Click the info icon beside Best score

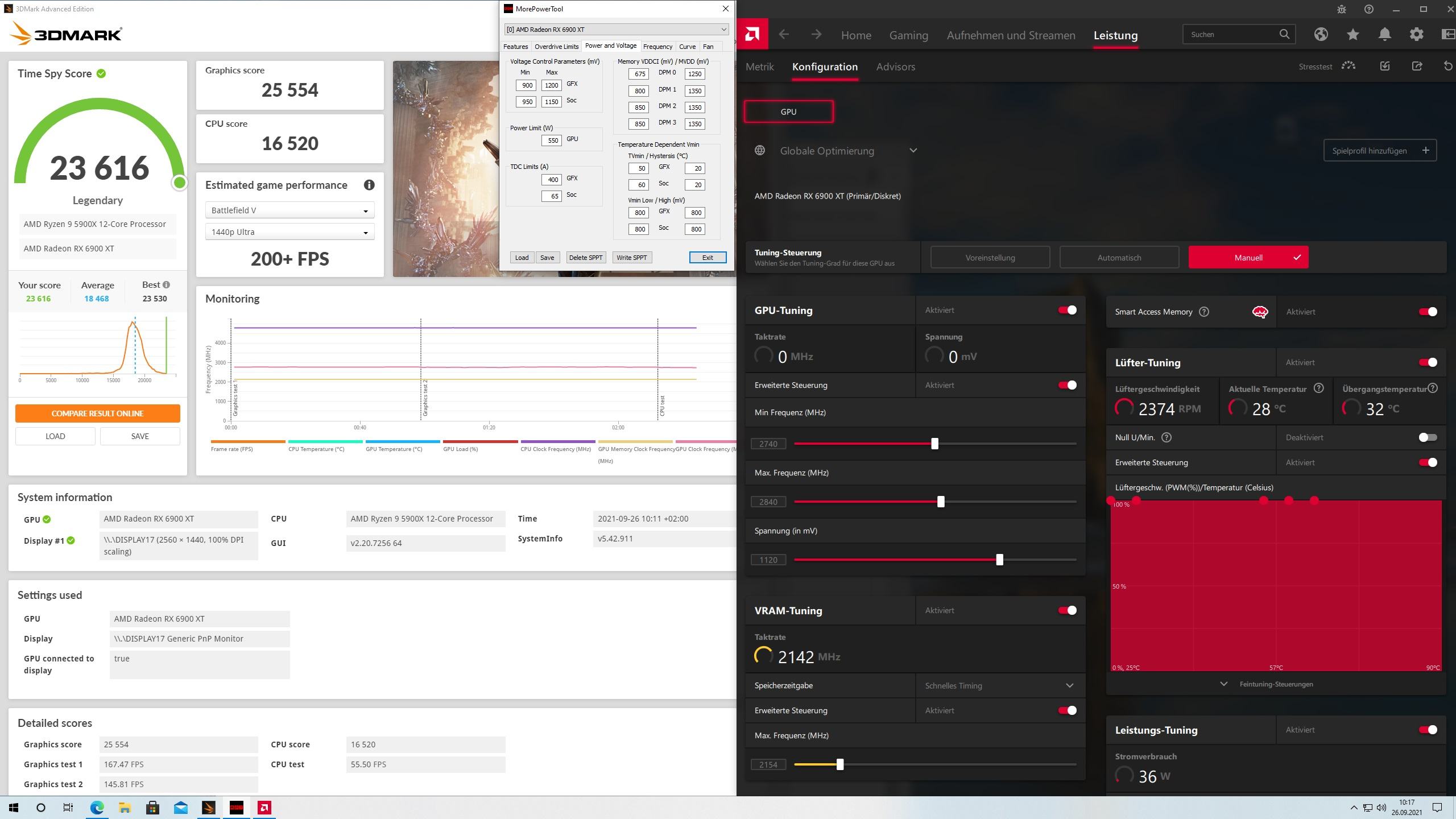[166, 284]
